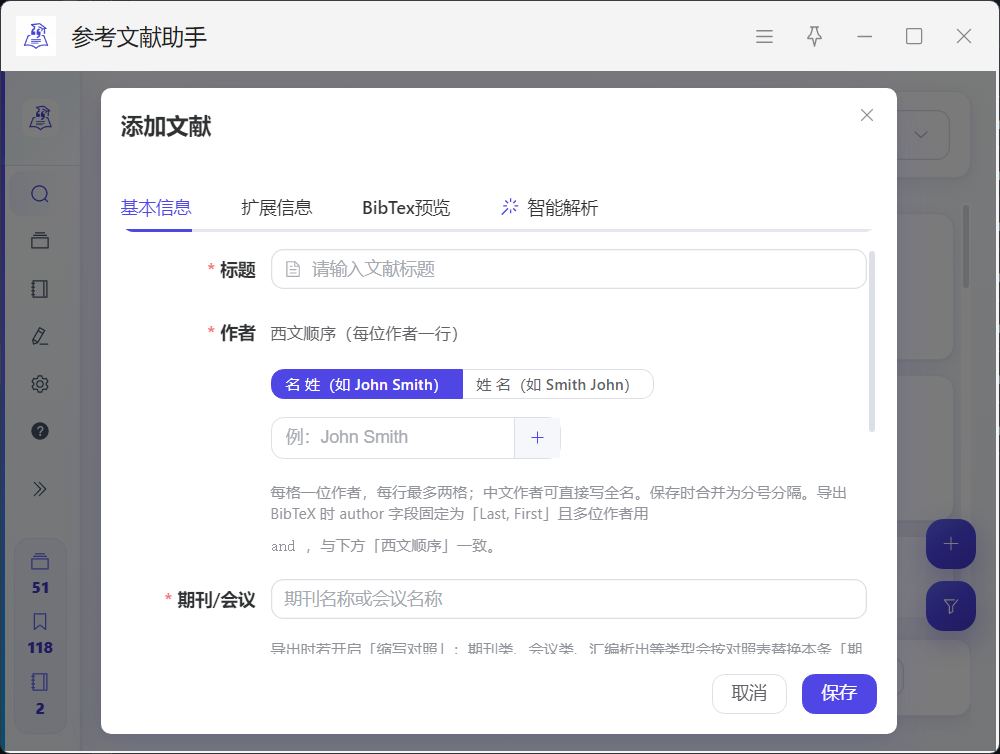Open the library stack icon in sidebar

(40, 240)
